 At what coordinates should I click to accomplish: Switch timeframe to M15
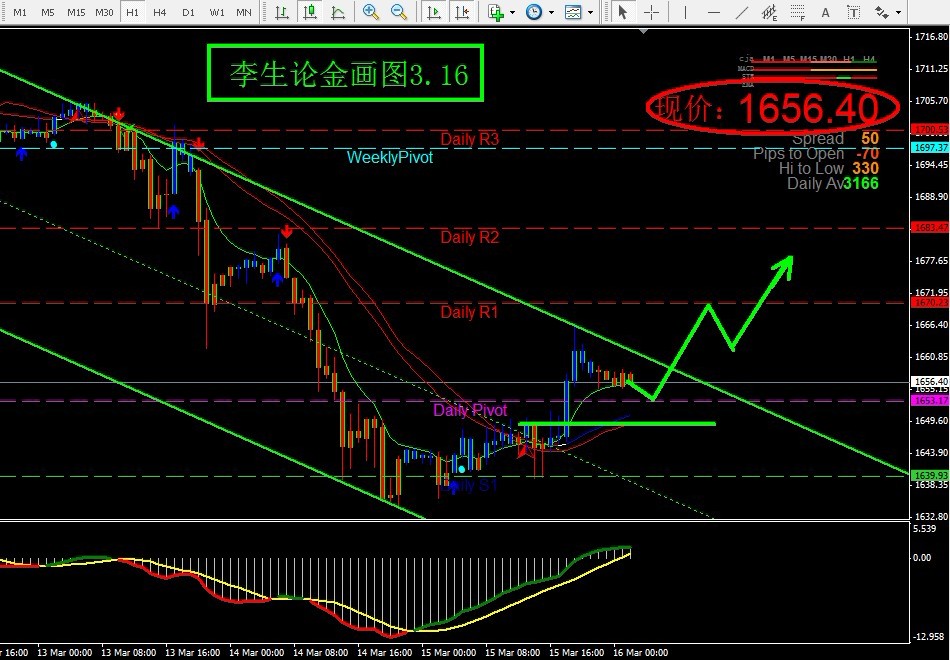tap(76, 13)
